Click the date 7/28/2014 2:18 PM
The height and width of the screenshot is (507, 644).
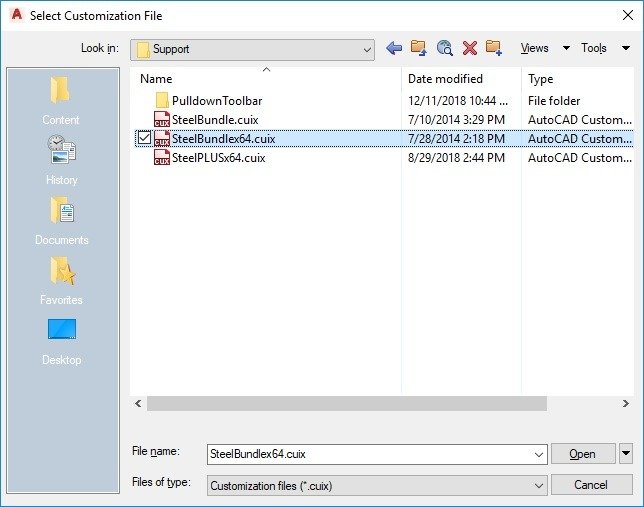[456, 138]
